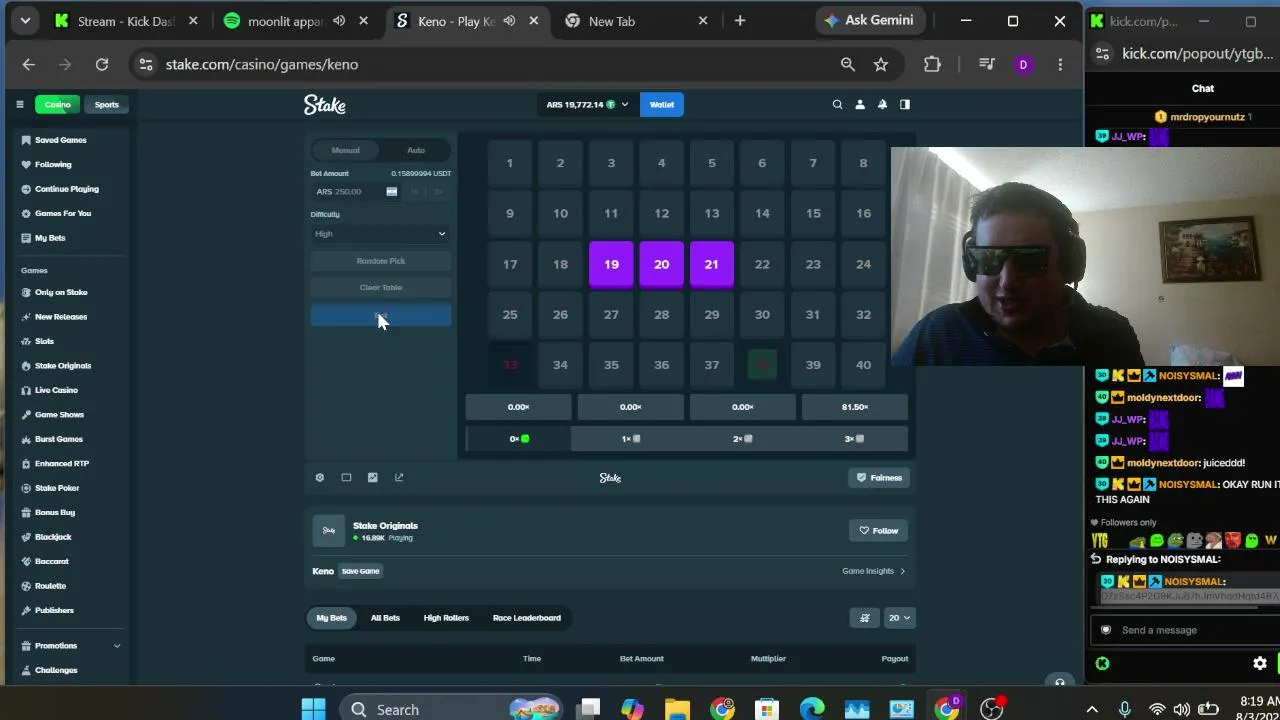
Task: Open Slots in the sidebar
Action: click(44, 341)
